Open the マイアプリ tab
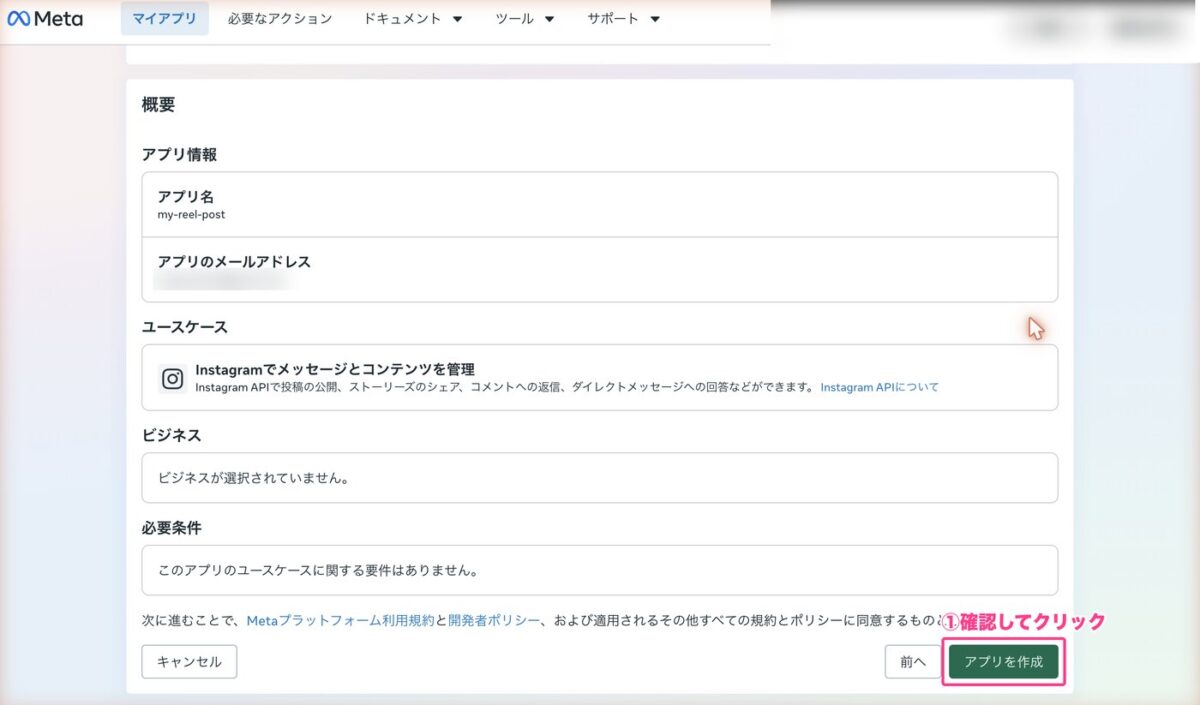Viewport: 1200px width, 705px height. [x=165, y=19]
